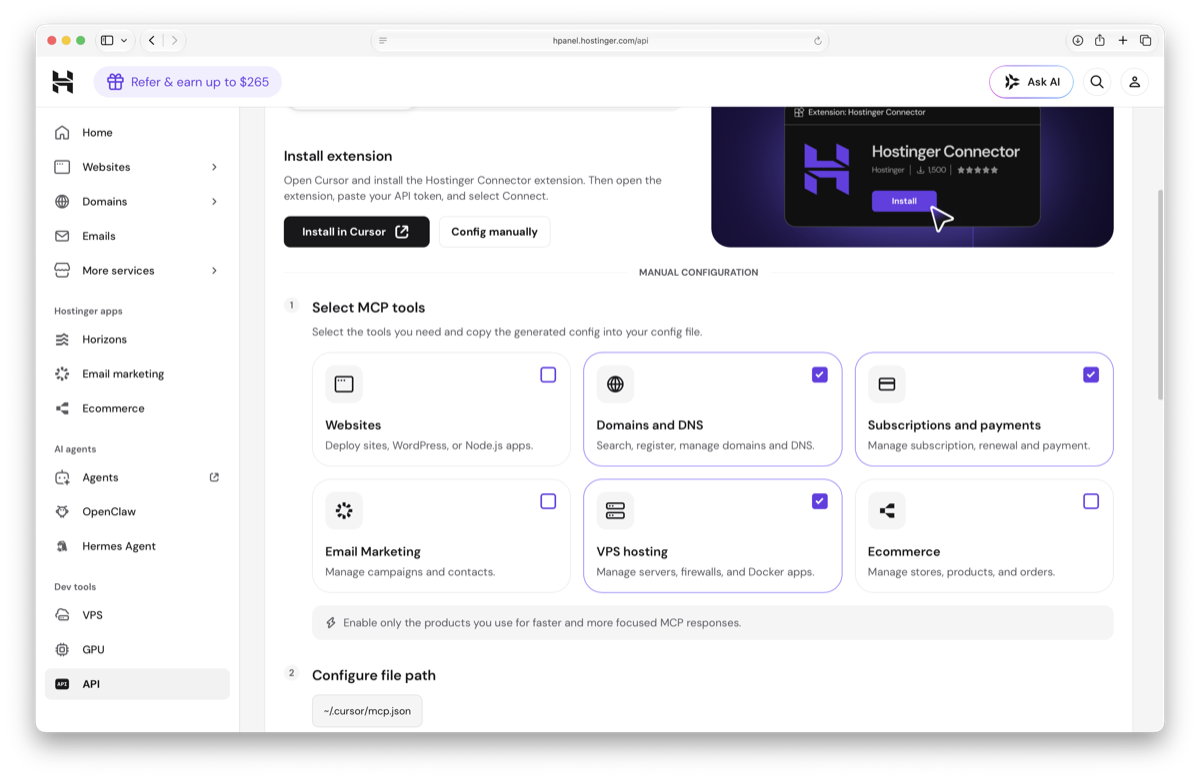Image resolution: width=1200 pixels, height=779 pixels.
Task: Expand the Domains sidebar chevron
Action: click(x=214, y=201)
